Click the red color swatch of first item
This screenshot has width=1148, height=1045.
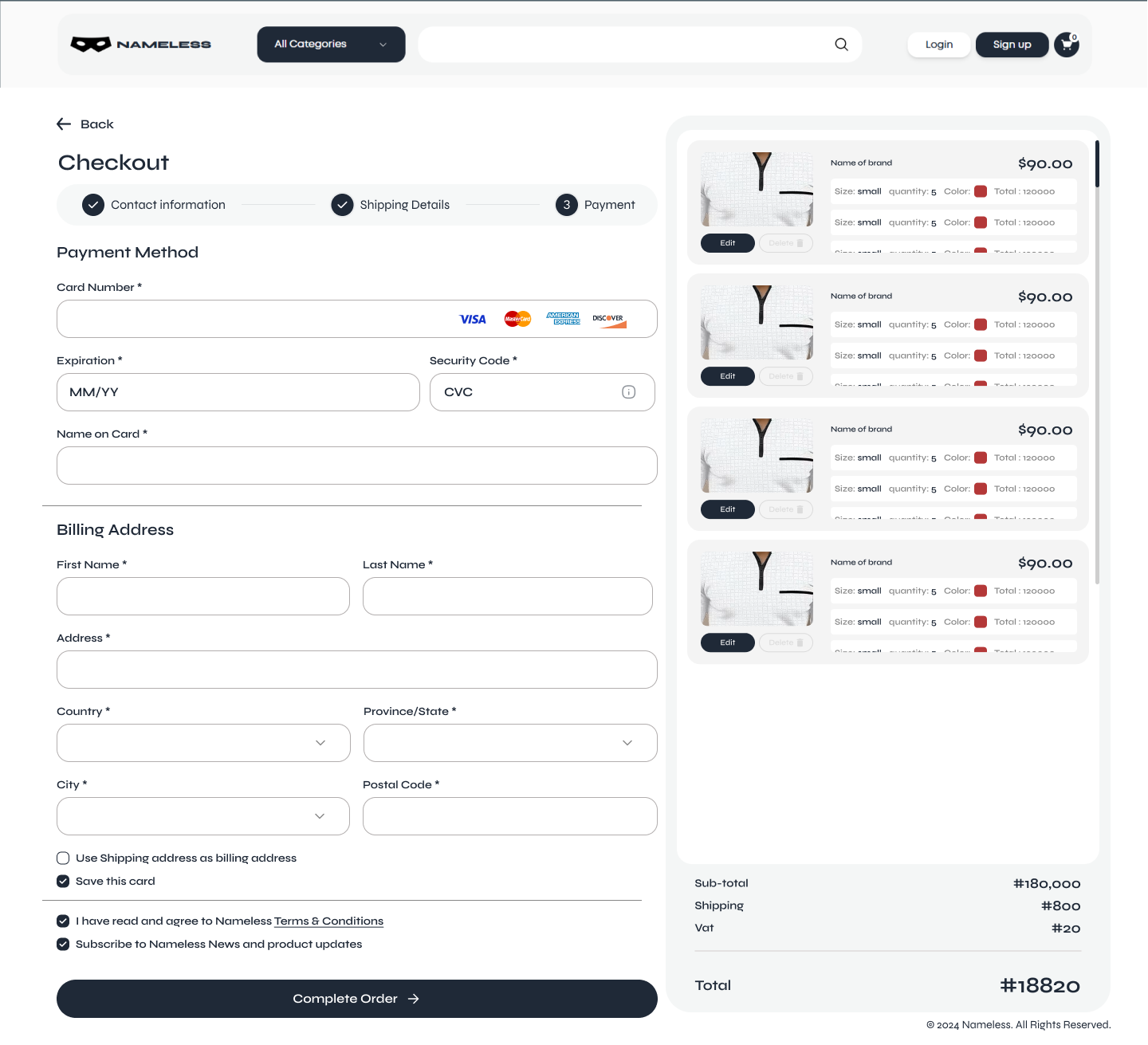click(x=981, y=191)
